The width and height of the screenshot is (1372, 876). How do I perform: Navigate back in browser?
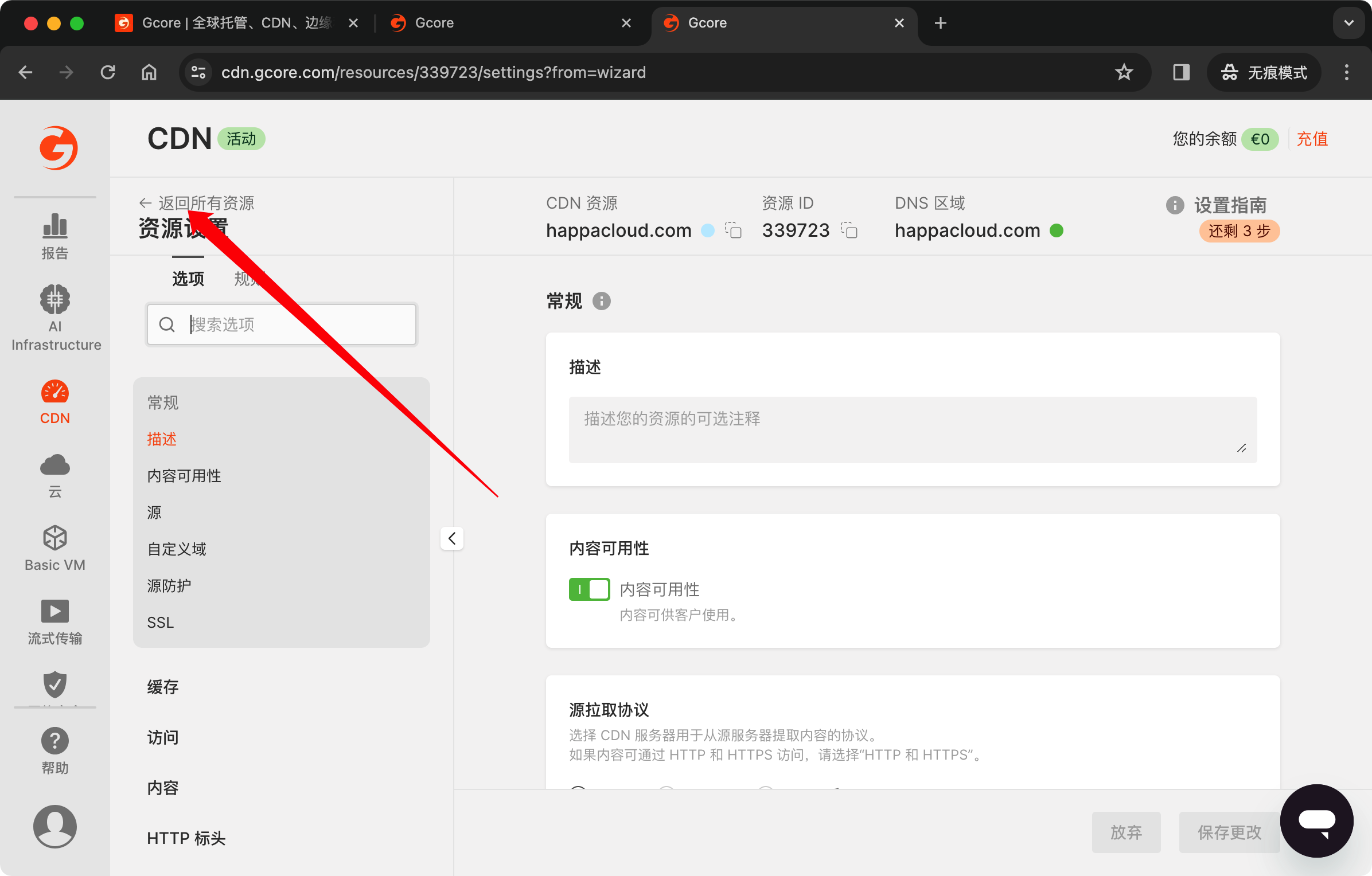pyautogui.click(x=25, y=72)
